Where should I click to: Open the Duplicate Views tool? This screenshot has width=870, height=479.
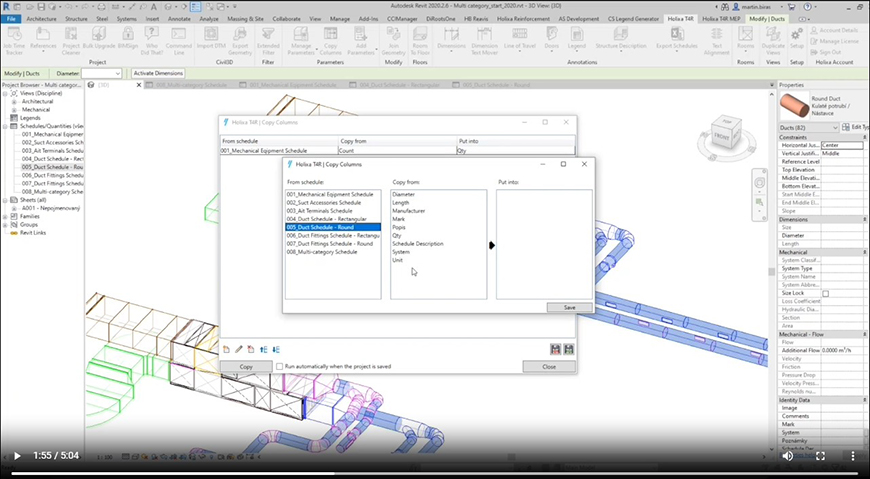click(773, 41)
